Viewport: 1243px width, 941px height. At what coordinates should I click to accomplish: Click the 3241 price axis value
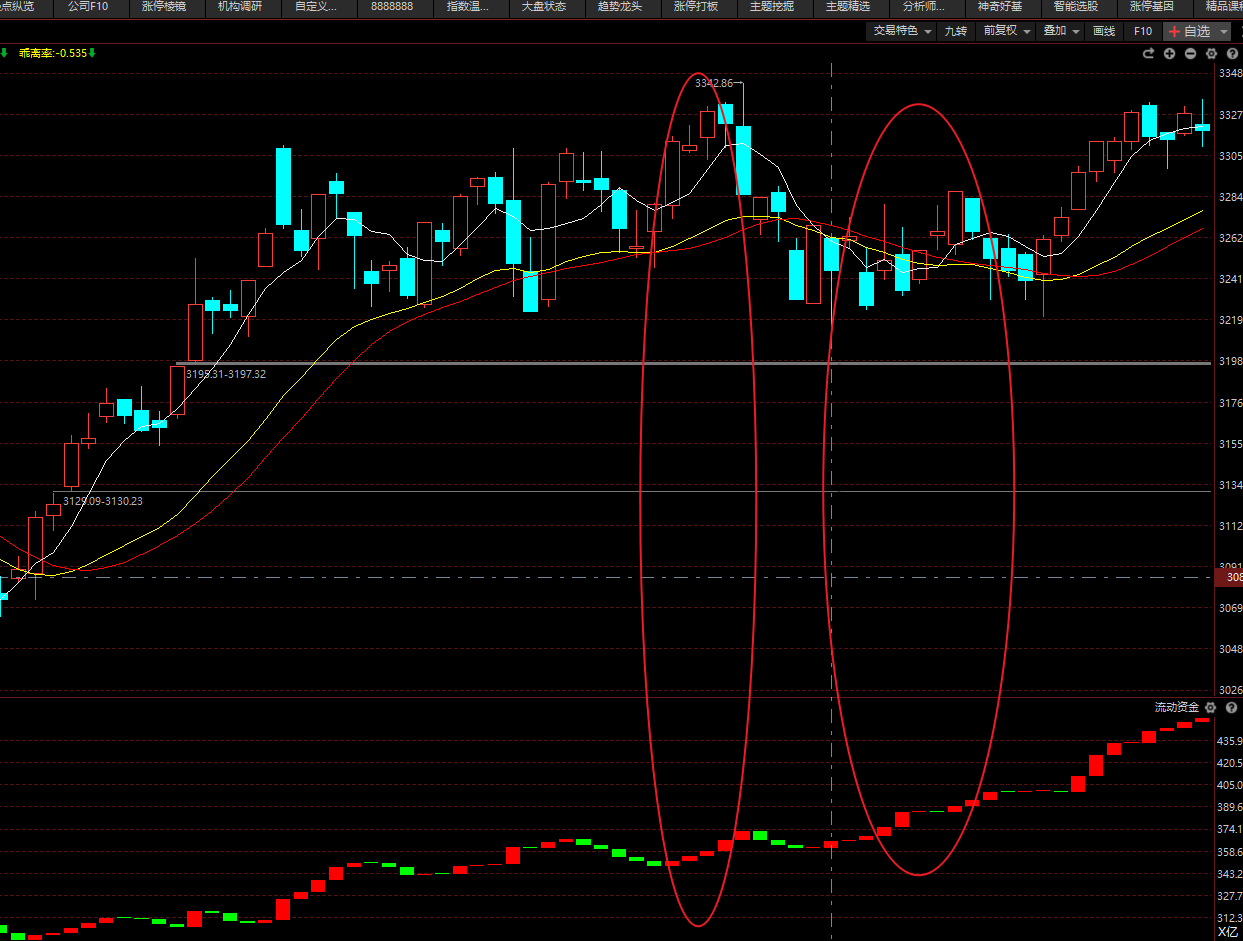pos(1230,279)
